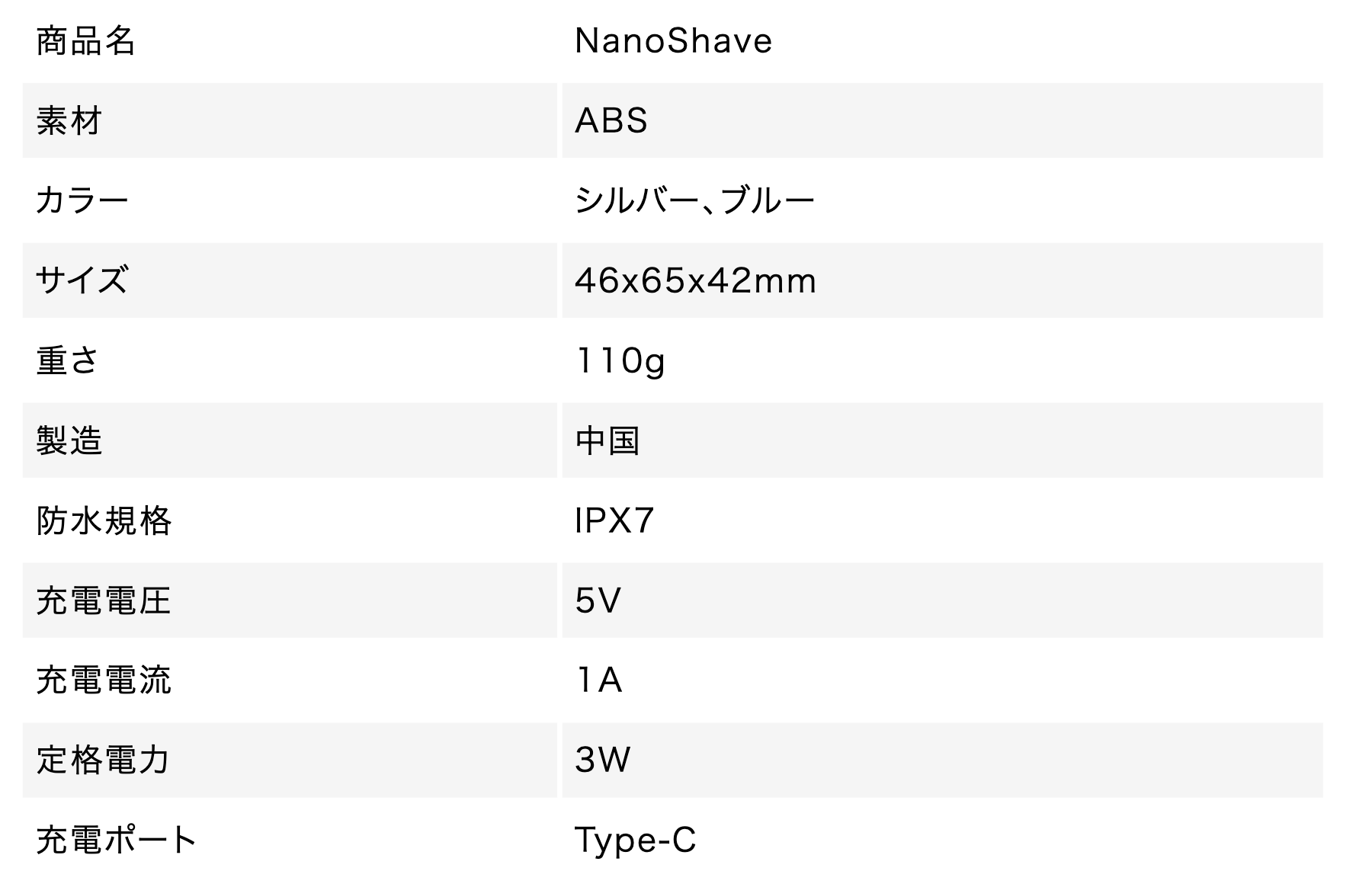The height and width of the screenshot is (887, 1372).
Task: Select the 110g weight value
Action: [x=620, y=361]
